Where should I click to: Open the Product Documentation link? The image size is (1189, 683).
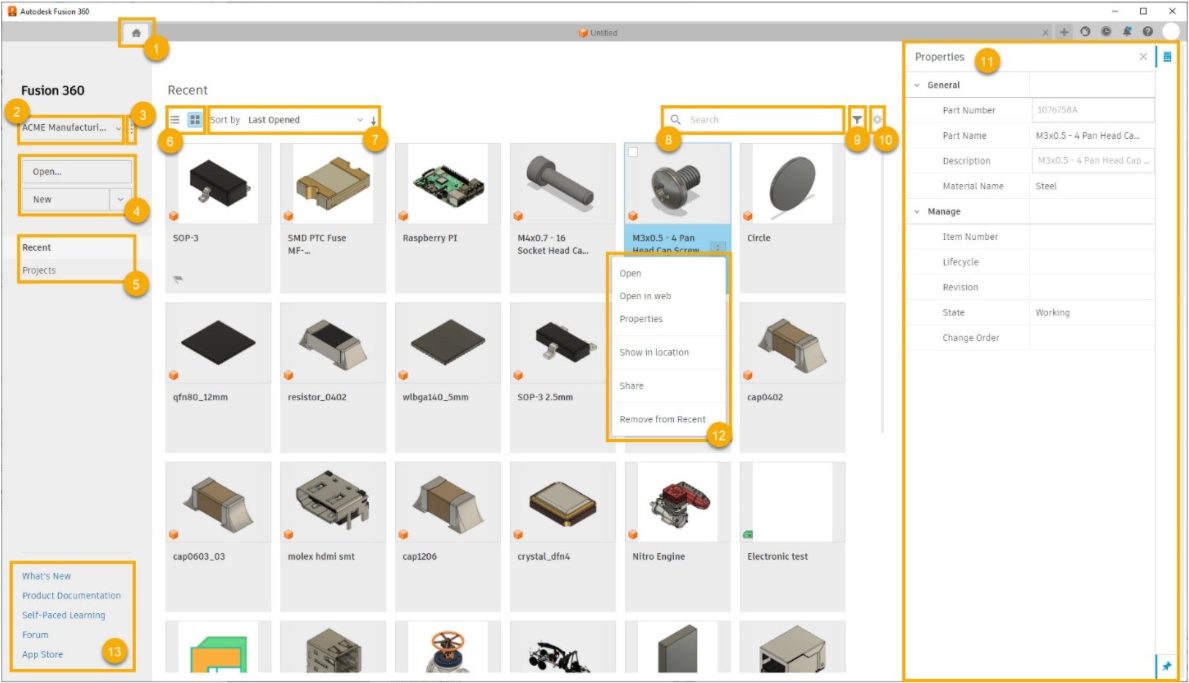(71, 596)
